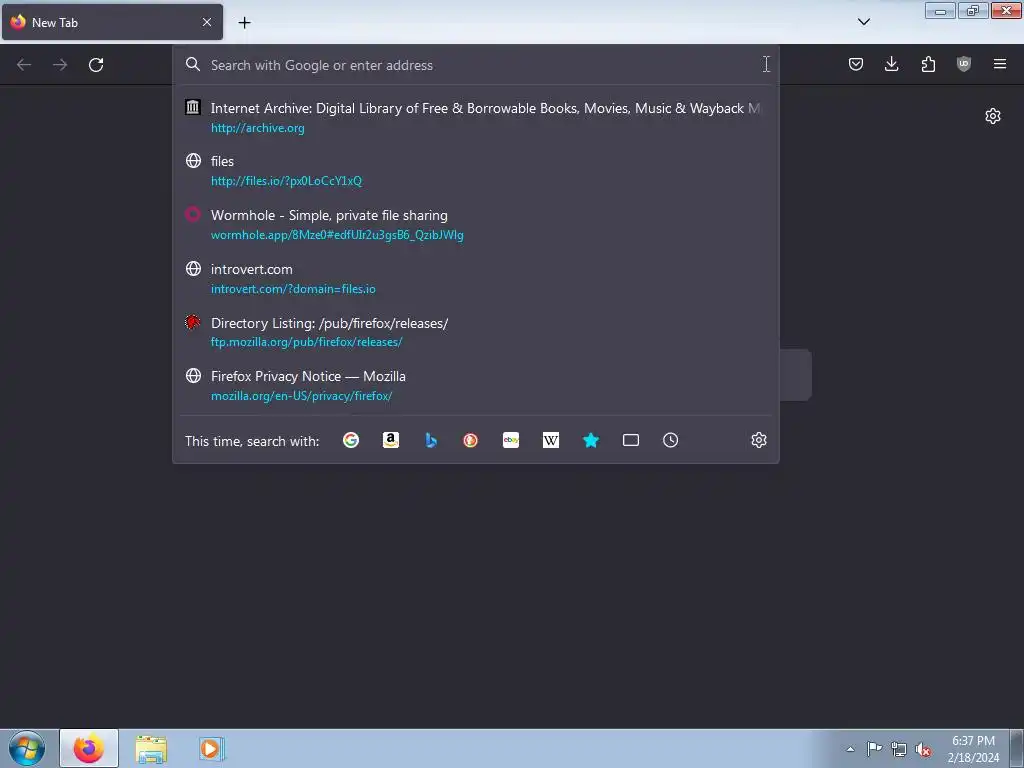Open a new tab with plus button
Image resolution: width=1024 pixels, height=768 pixels.
pyautogui.click(x=244, y=23)
